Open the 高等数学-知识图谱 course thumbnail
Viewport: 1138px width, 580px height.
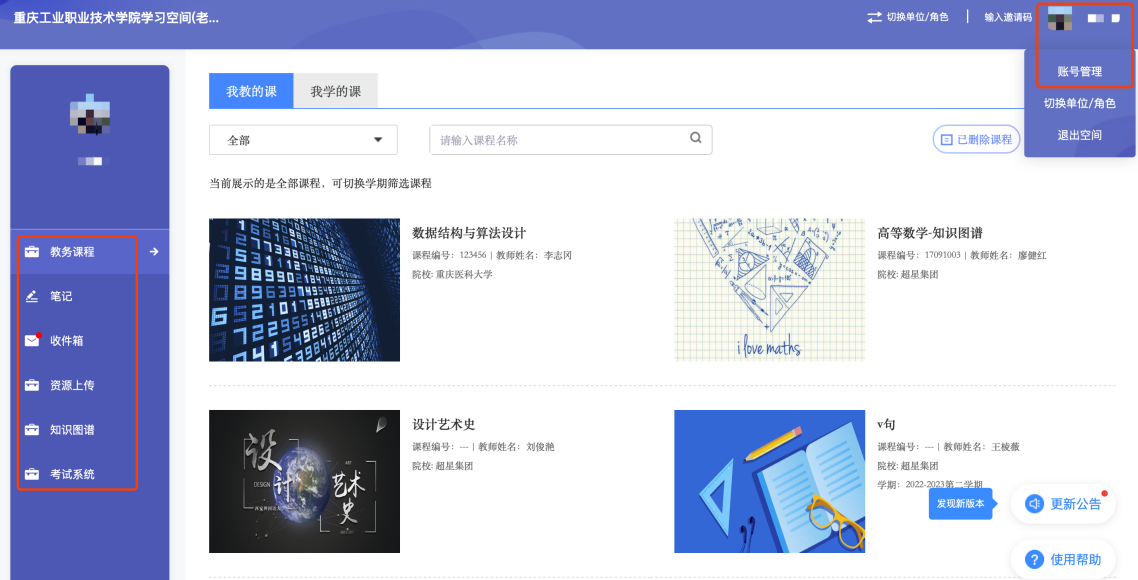[769, 290]
